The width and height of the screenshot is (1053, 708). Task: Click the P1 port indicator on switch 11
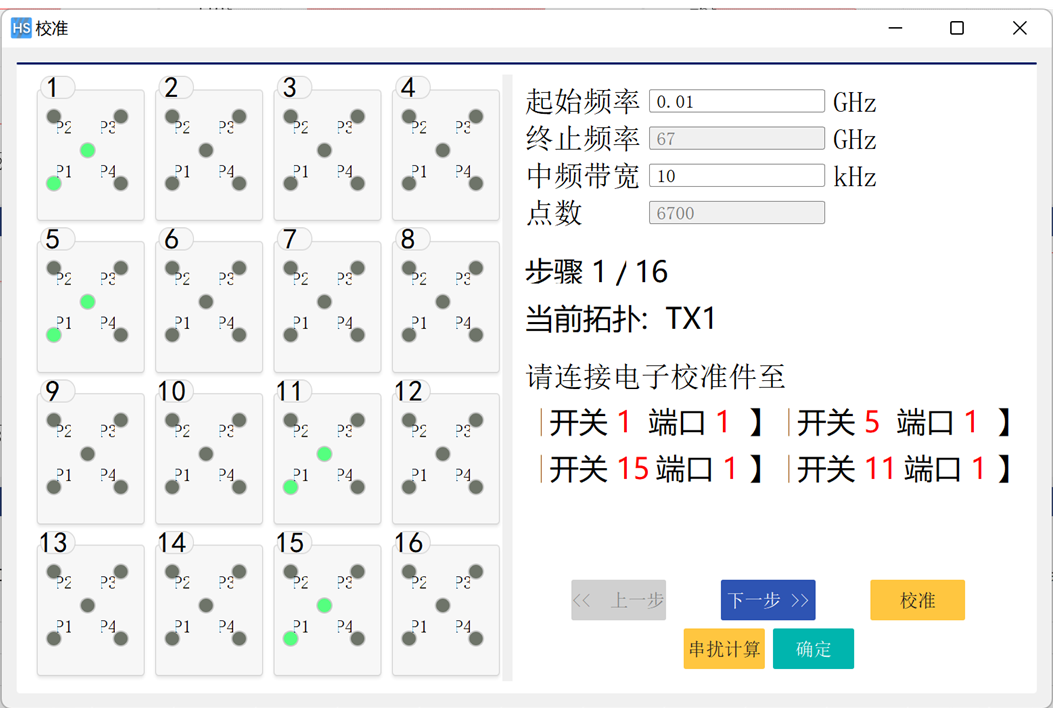coord(290,487)
